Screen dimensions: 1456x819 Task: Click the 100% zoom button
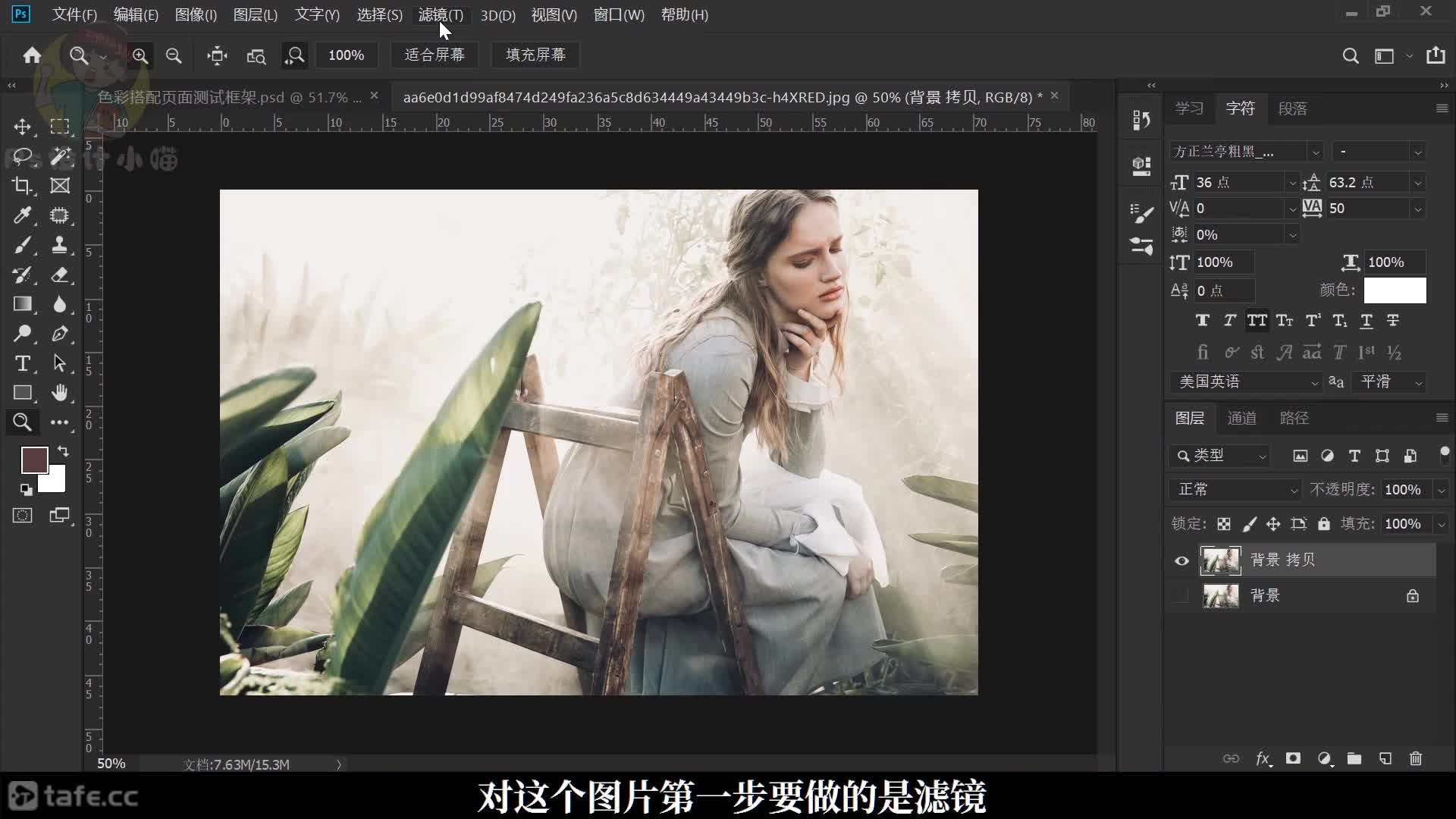[347, 55]
